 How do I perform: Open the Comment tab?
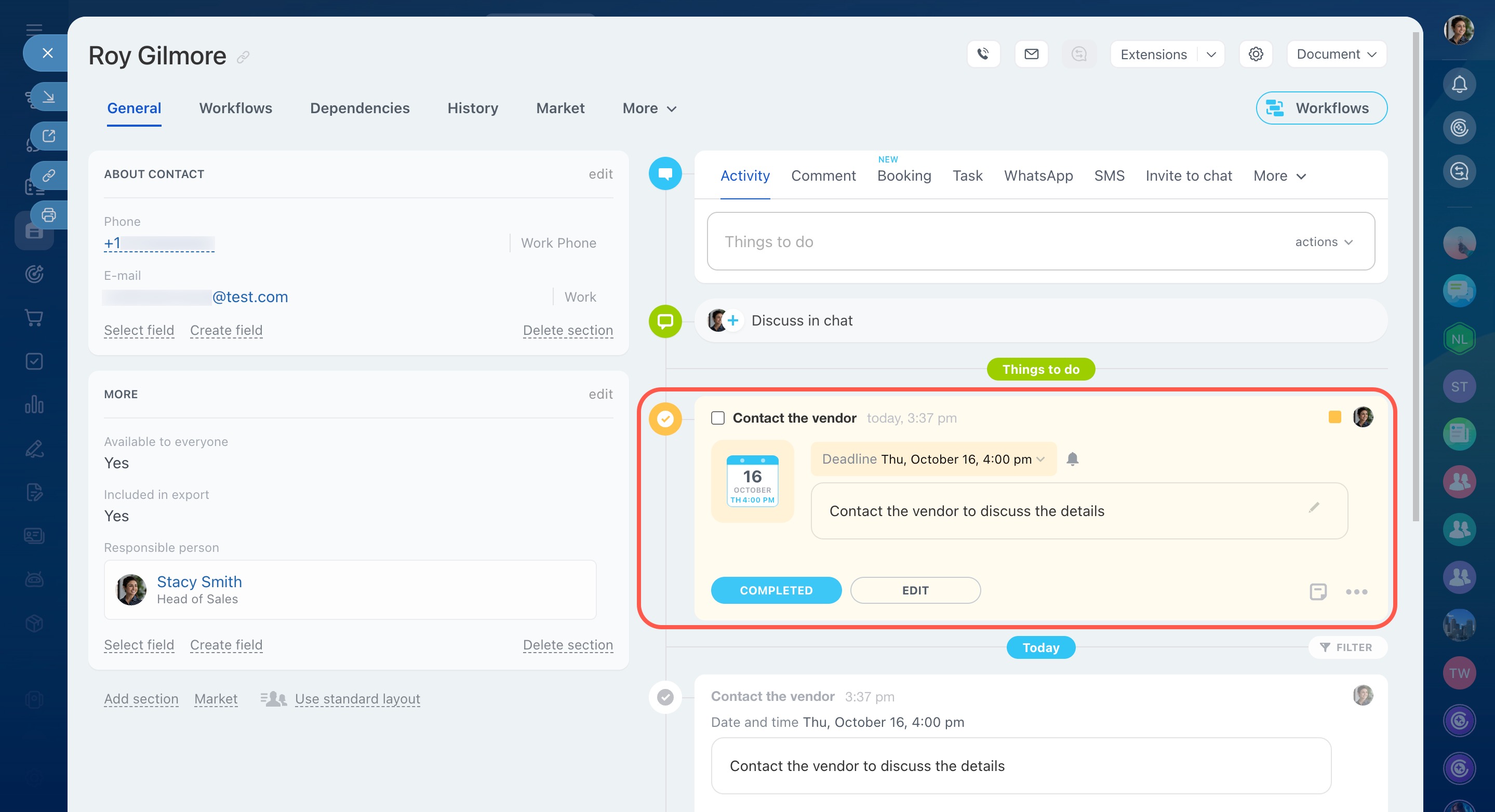point(823,175)
